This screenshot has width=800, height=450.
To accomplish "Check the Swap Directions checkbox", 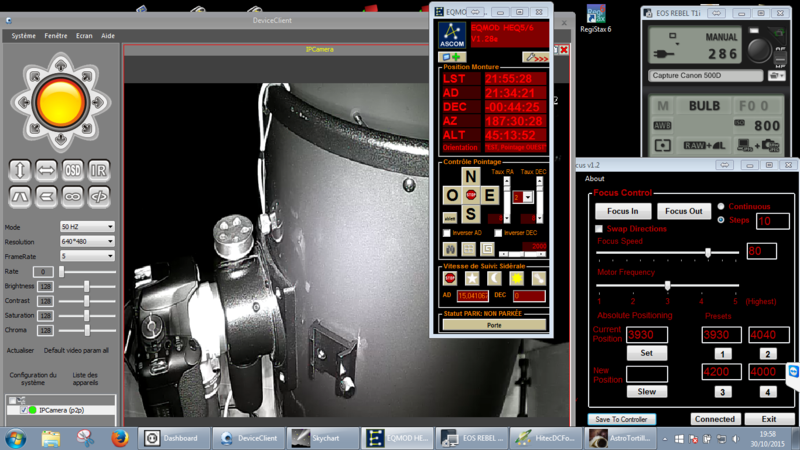I will [x=599, y=229].
